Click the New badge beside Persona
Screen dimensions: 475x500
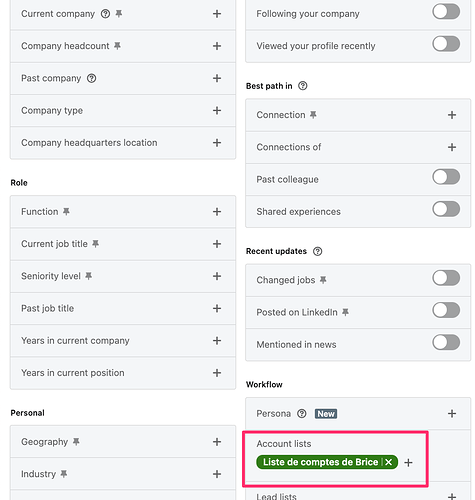click(x=326, y=414)
